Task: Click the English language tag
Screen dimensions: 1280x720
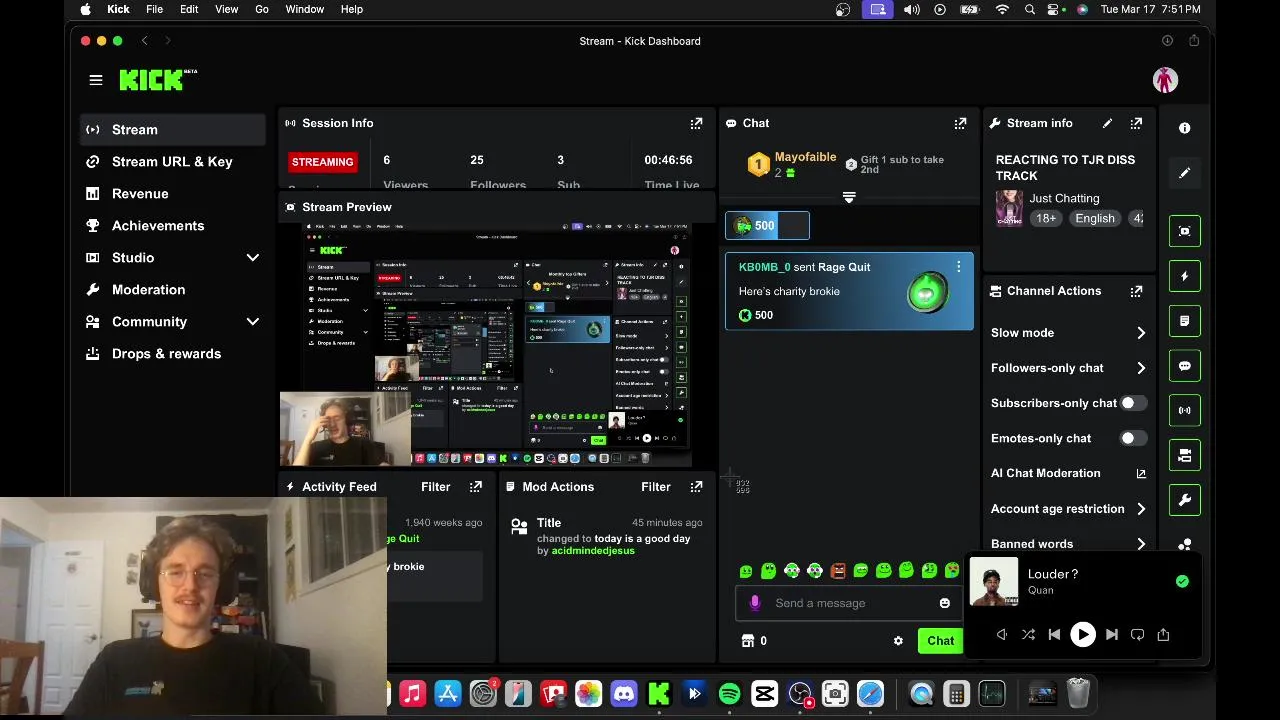Action: pos(1095,218)
